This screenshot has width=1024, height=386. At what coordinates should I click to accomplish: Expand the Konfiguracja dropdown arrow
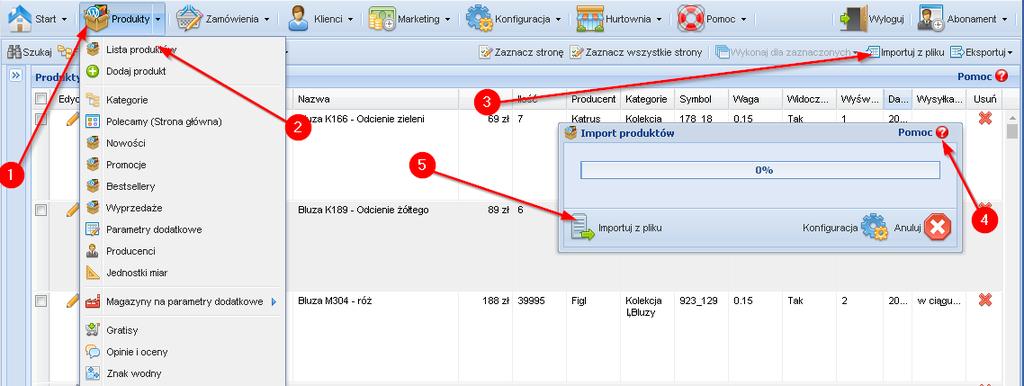point(558,20)
